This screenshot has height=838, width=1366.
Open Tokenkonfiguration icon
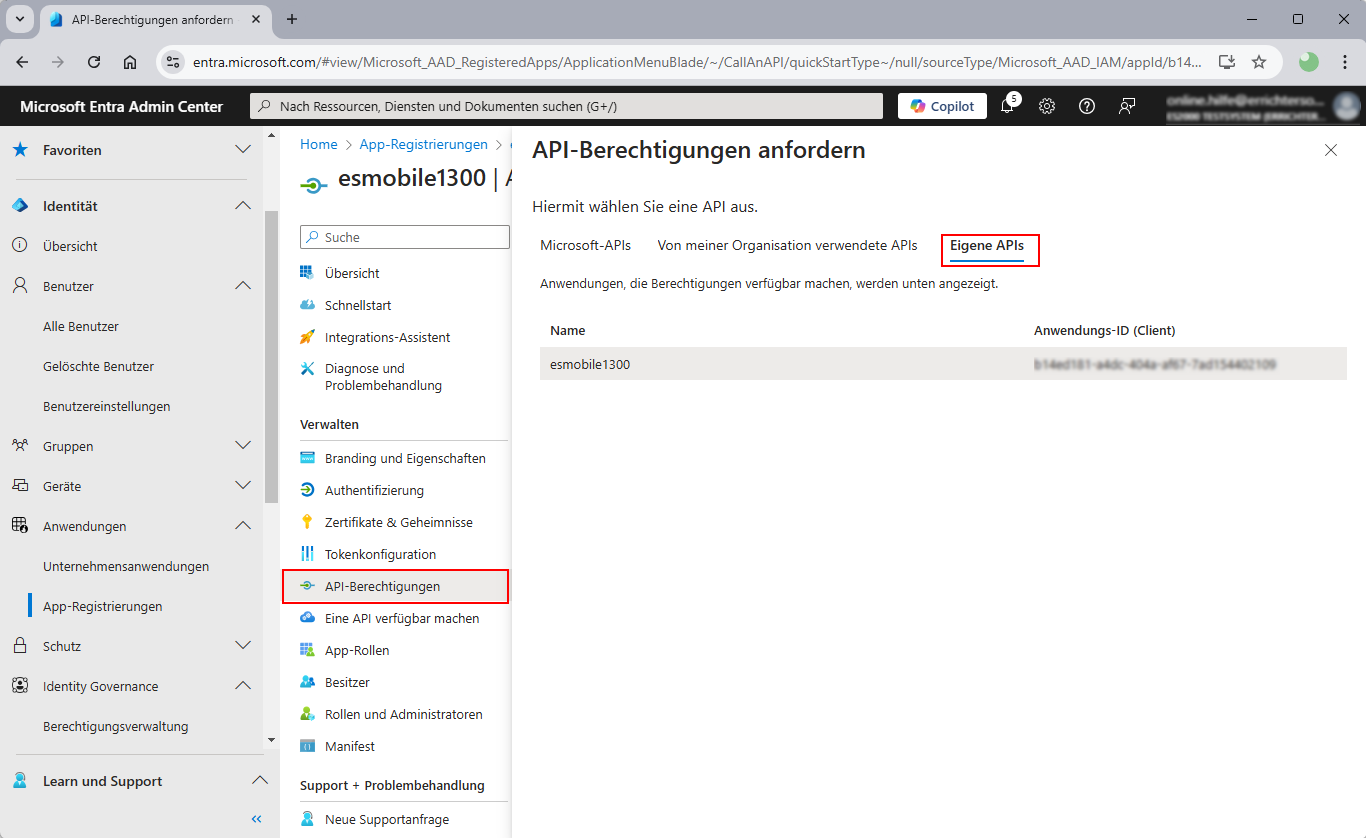click(307, 554)
